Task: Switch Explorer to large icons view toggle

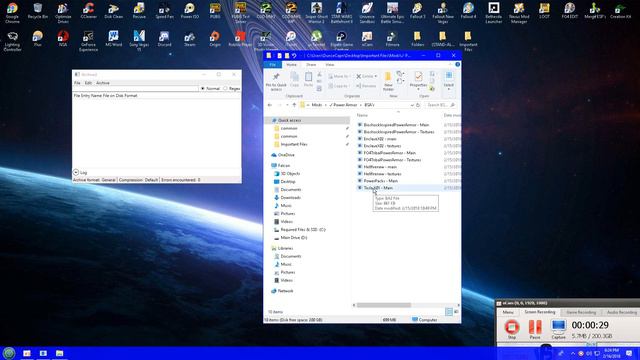Action: point(456,312)
